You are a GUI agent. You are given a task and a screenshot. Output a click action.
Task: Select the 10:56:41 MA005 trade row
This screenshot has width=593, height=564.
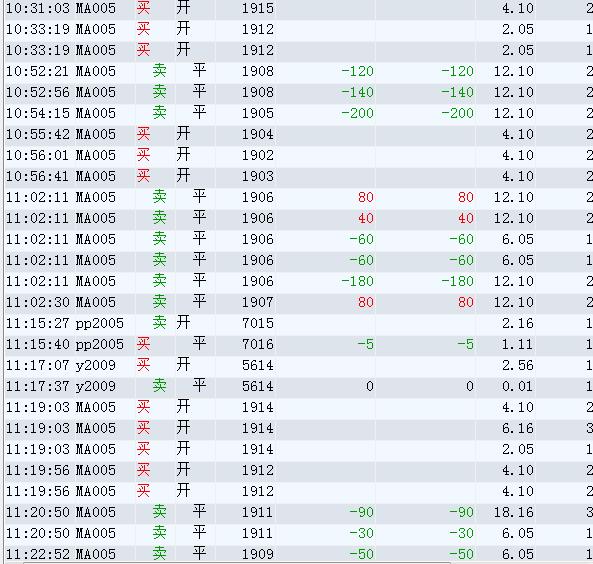point(299,176)
